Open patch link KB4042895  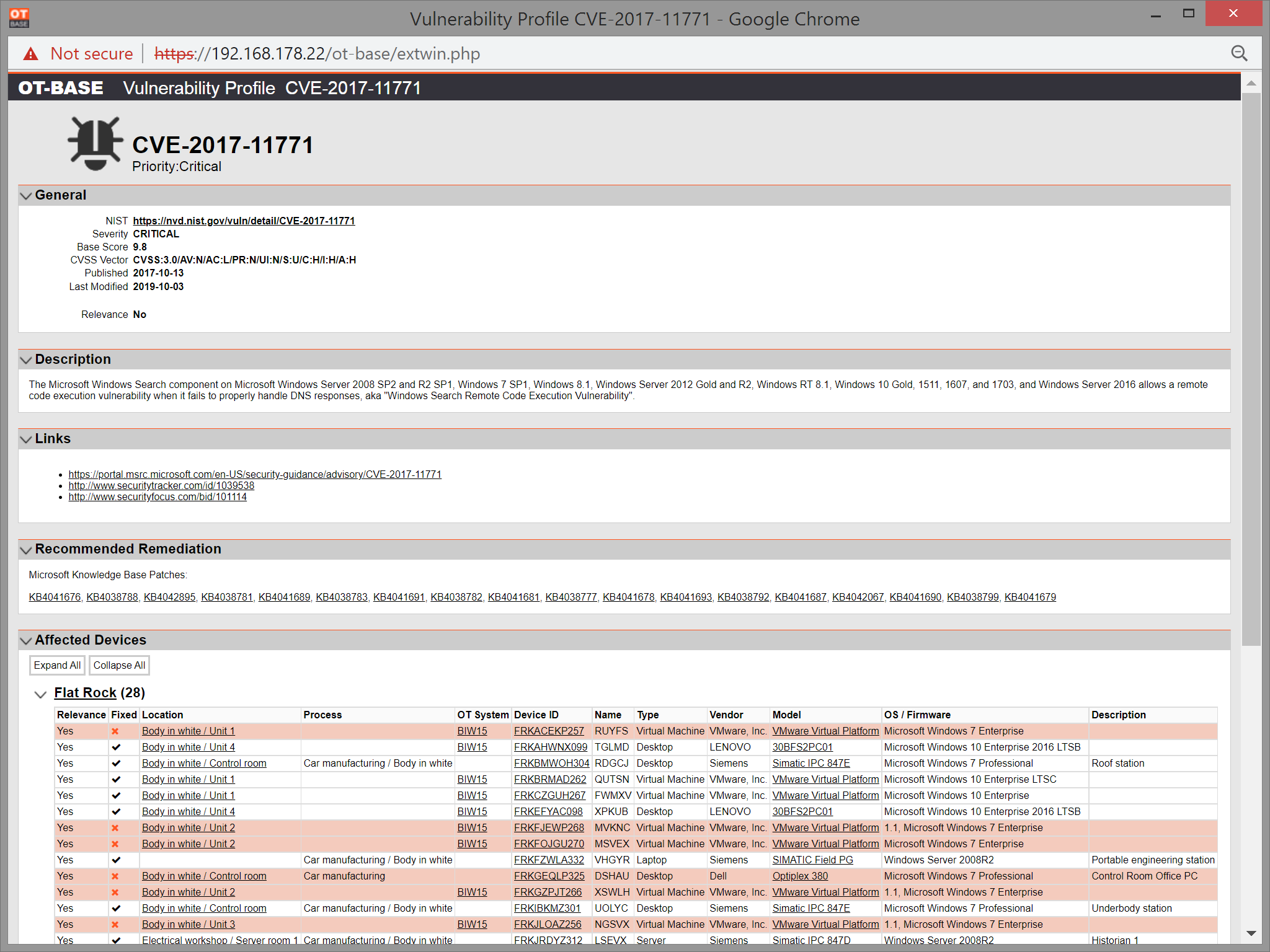[169, 597]
